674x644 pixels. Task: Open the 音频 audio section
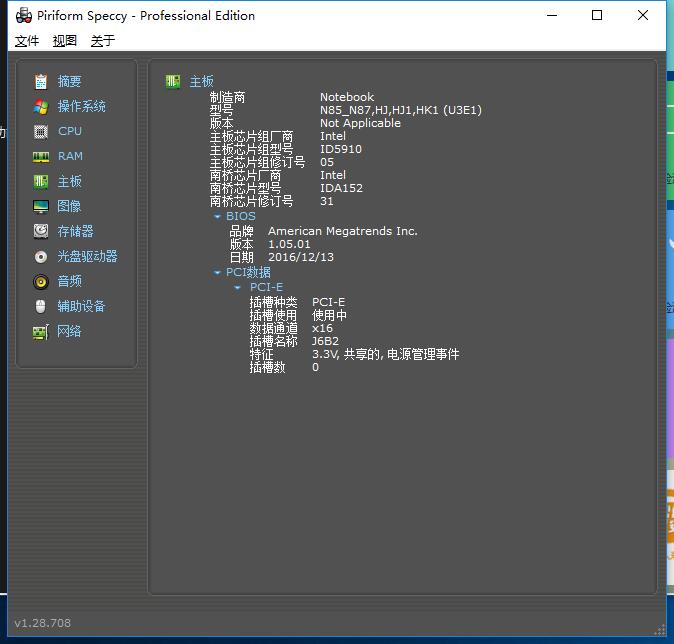point(70,281)
